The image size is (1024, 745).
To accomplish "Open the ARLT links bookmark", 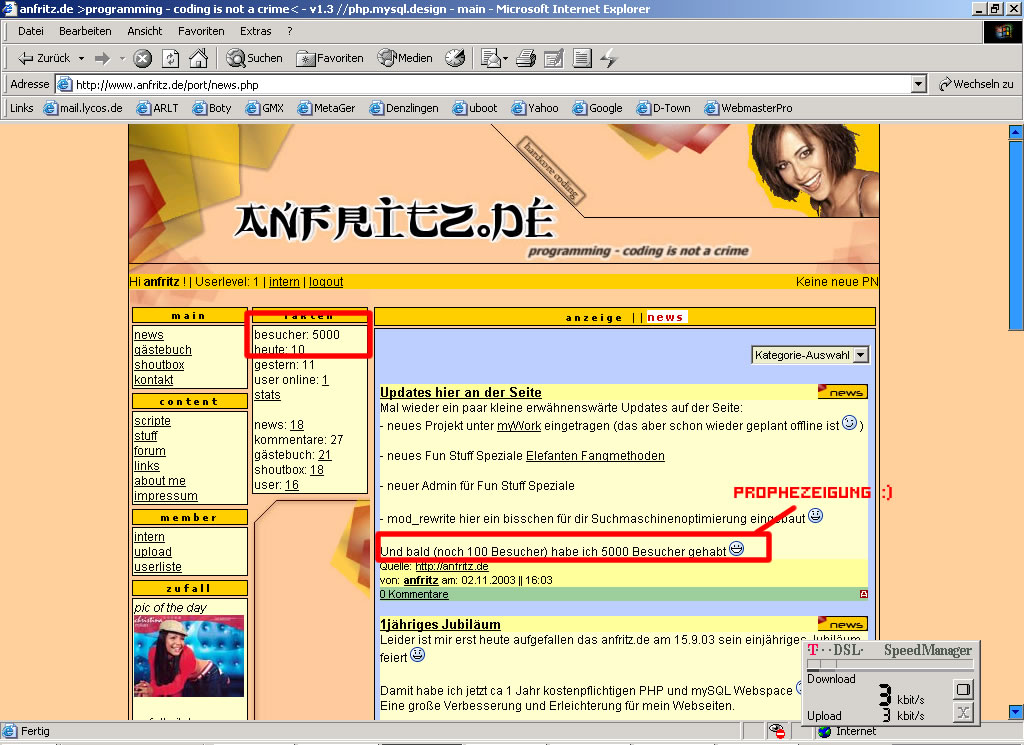I will point(157,108).
